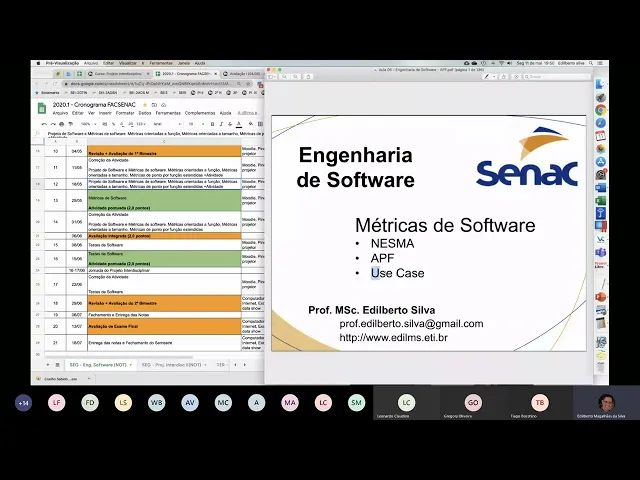Toggle strikethrough formatting in Sheets toolbar
640x480 pixels.
[x=230, y=124]
